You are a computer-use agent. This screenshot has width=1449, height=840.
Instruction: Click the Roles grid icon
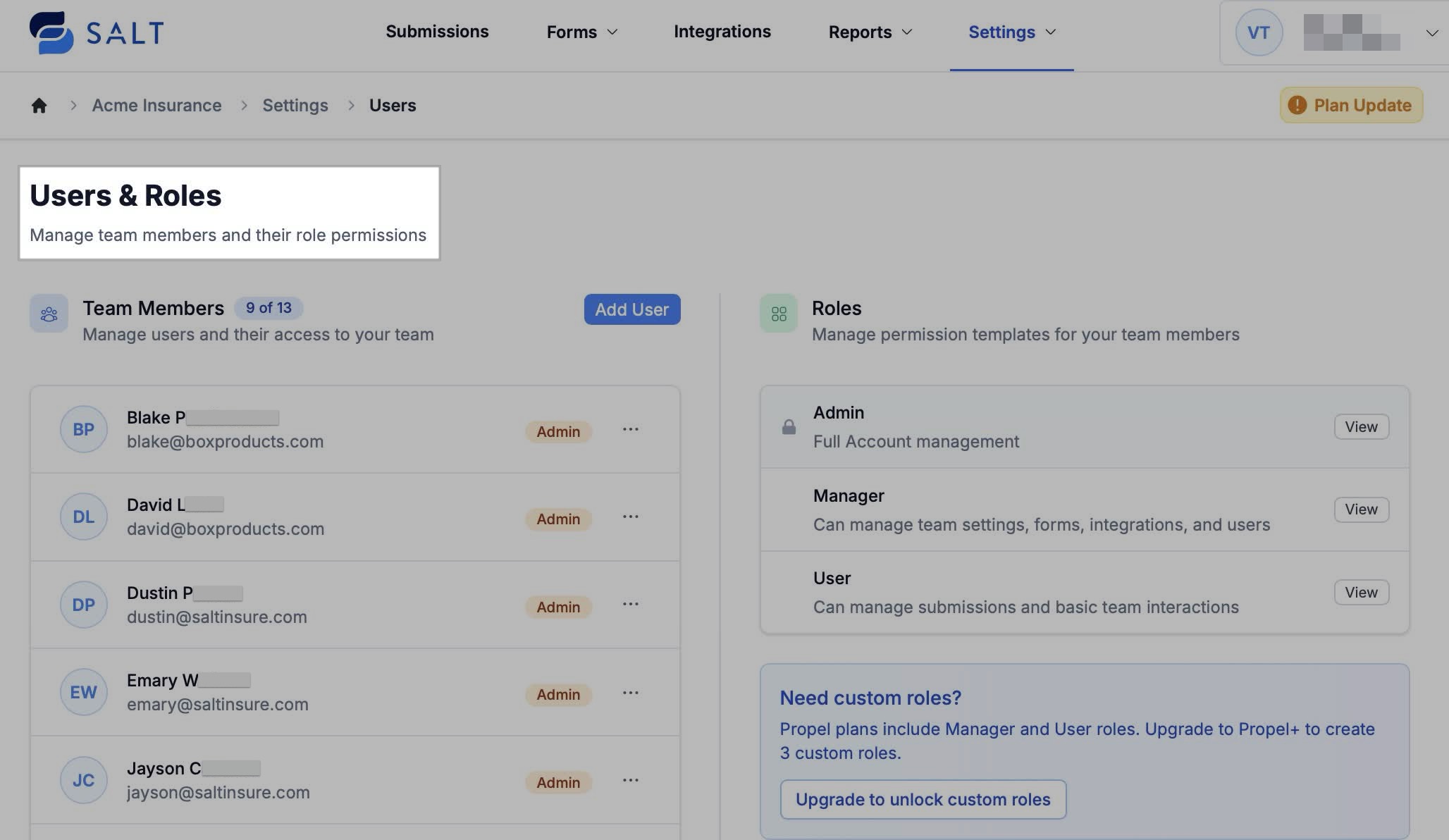point(778,314)
